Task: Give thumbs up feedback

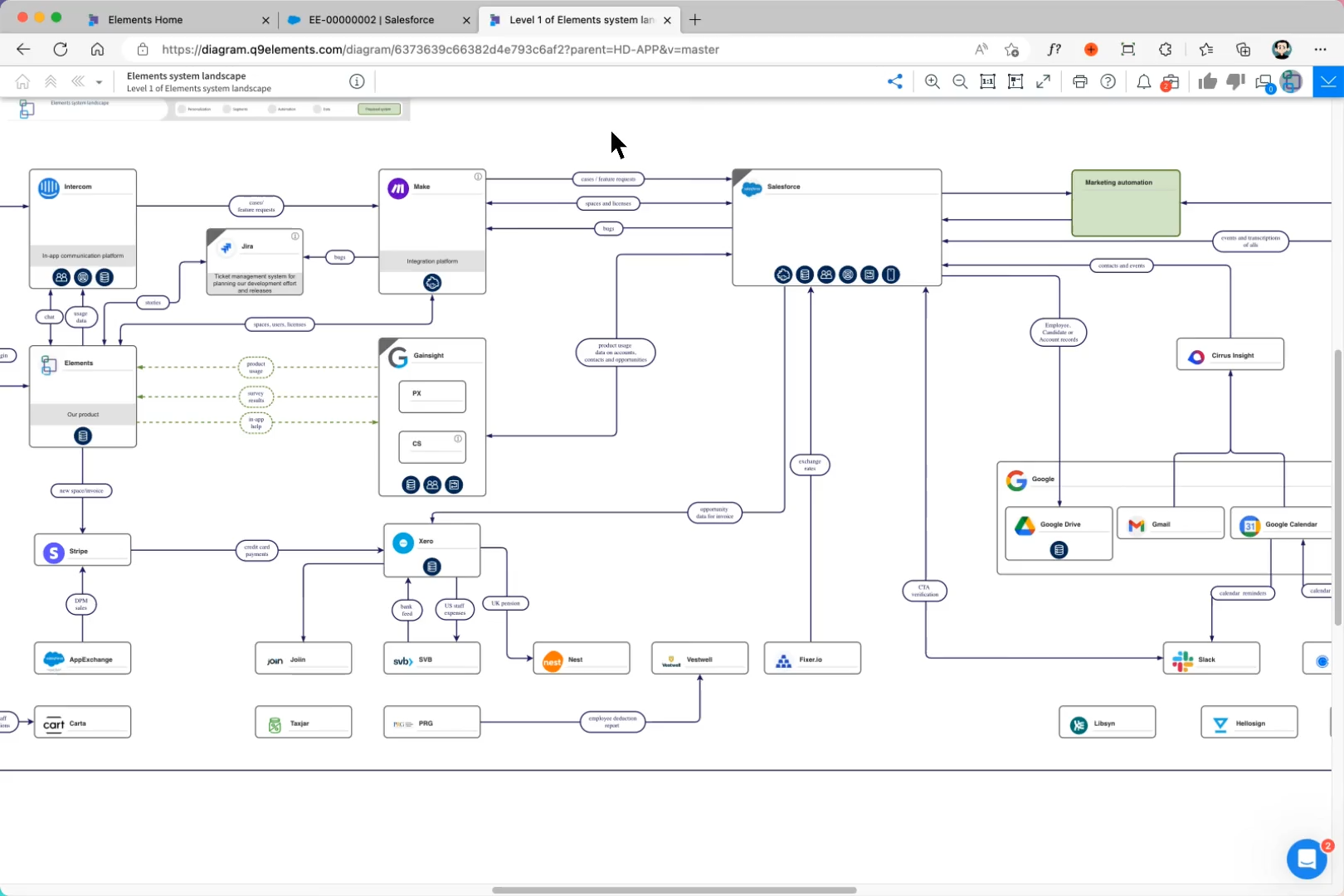Action: point(1208,81)
